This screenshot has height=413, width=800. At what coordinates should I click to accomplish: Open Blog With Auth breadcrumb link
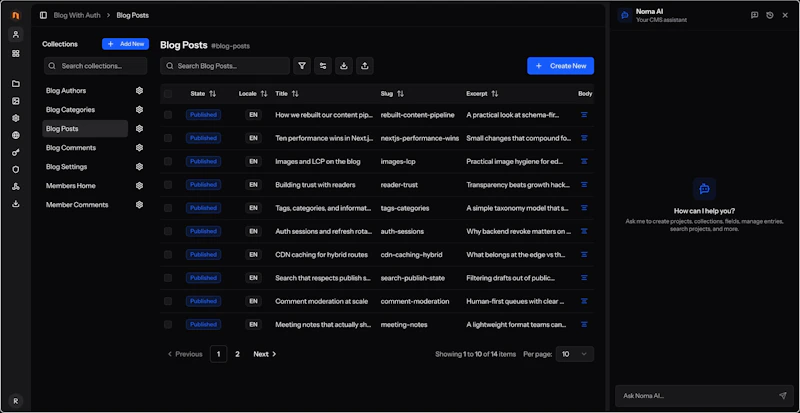click(77, 15)
